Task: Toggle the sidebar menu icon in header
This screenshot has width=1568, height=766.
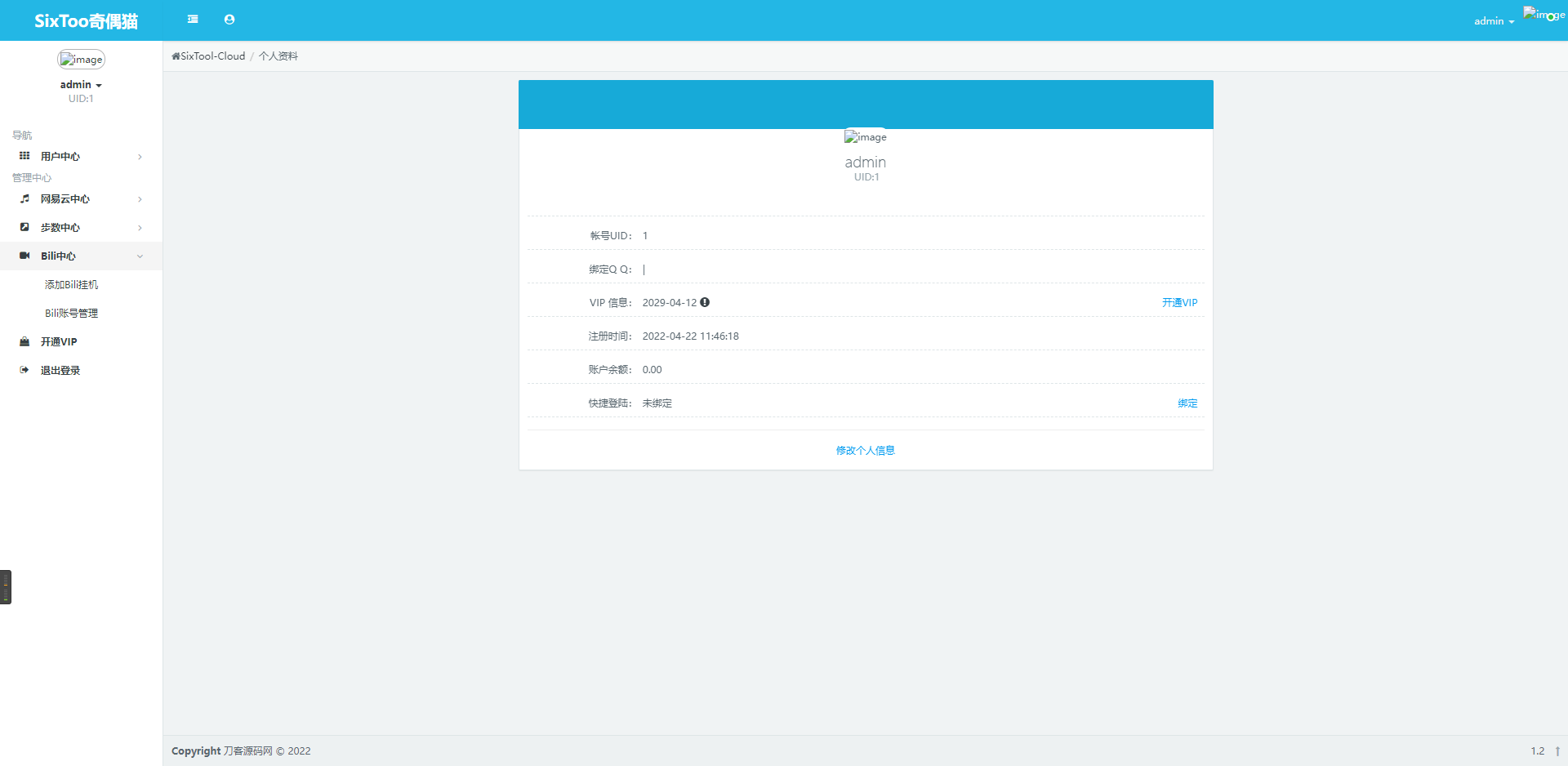Action: point(193,20)
